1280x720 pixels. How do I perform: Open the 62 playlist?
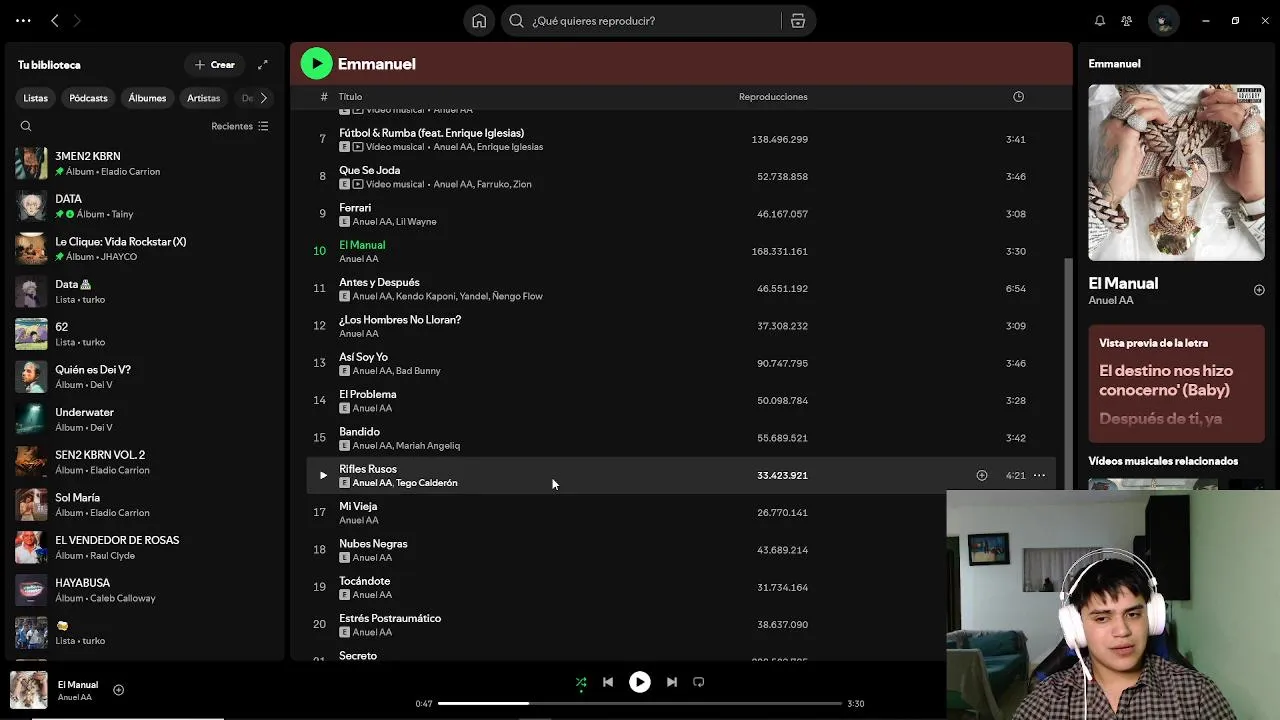(145, 334)
